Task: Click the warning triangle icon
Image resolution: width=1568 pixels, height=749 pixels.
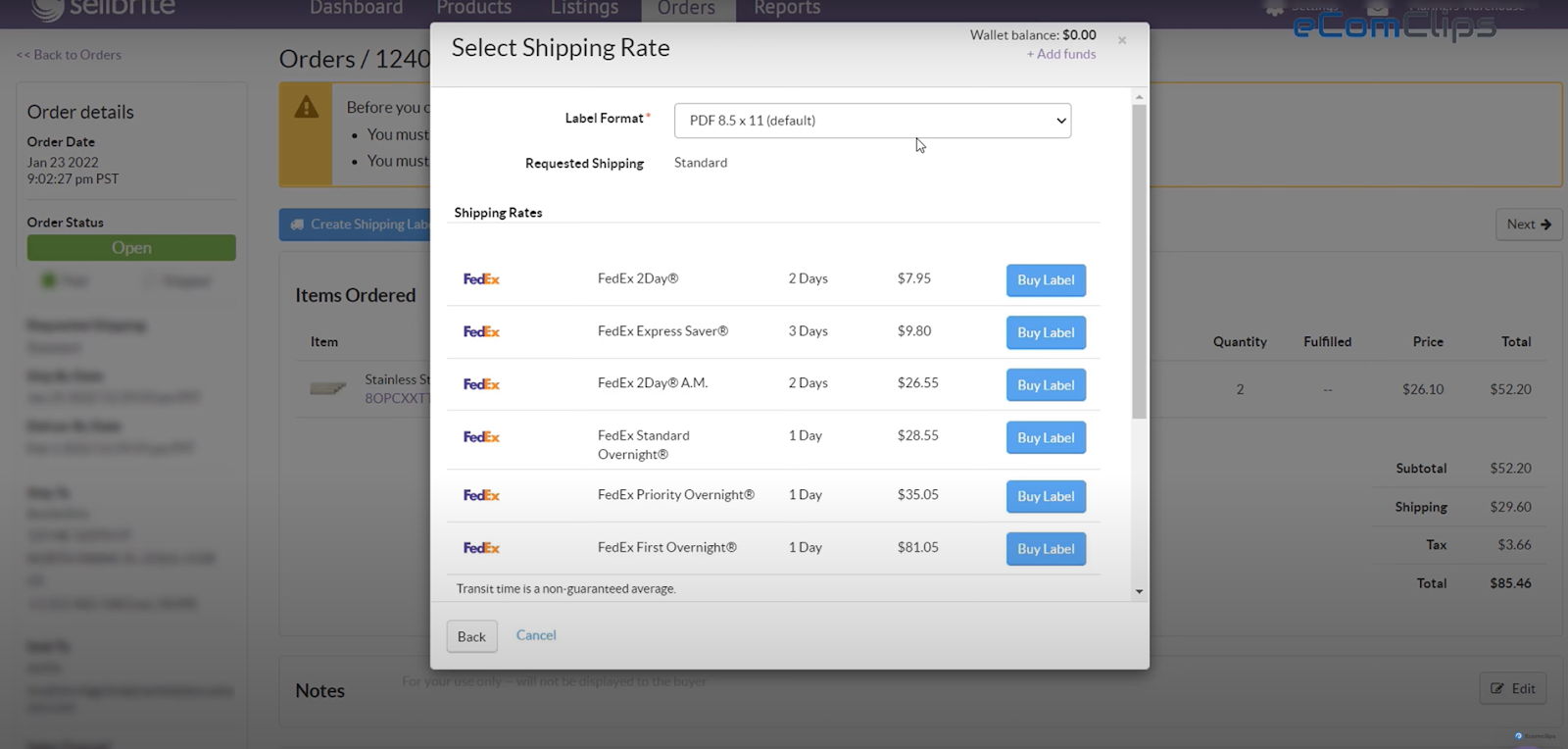Action: coord(306,107)
